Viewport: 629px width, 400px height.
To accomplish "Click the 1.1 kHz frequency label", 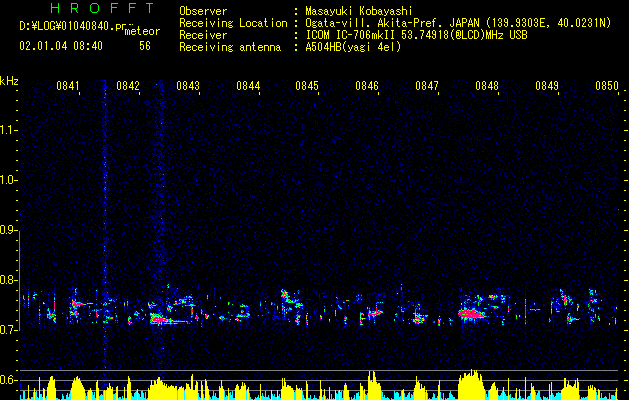I will (8, 130).
